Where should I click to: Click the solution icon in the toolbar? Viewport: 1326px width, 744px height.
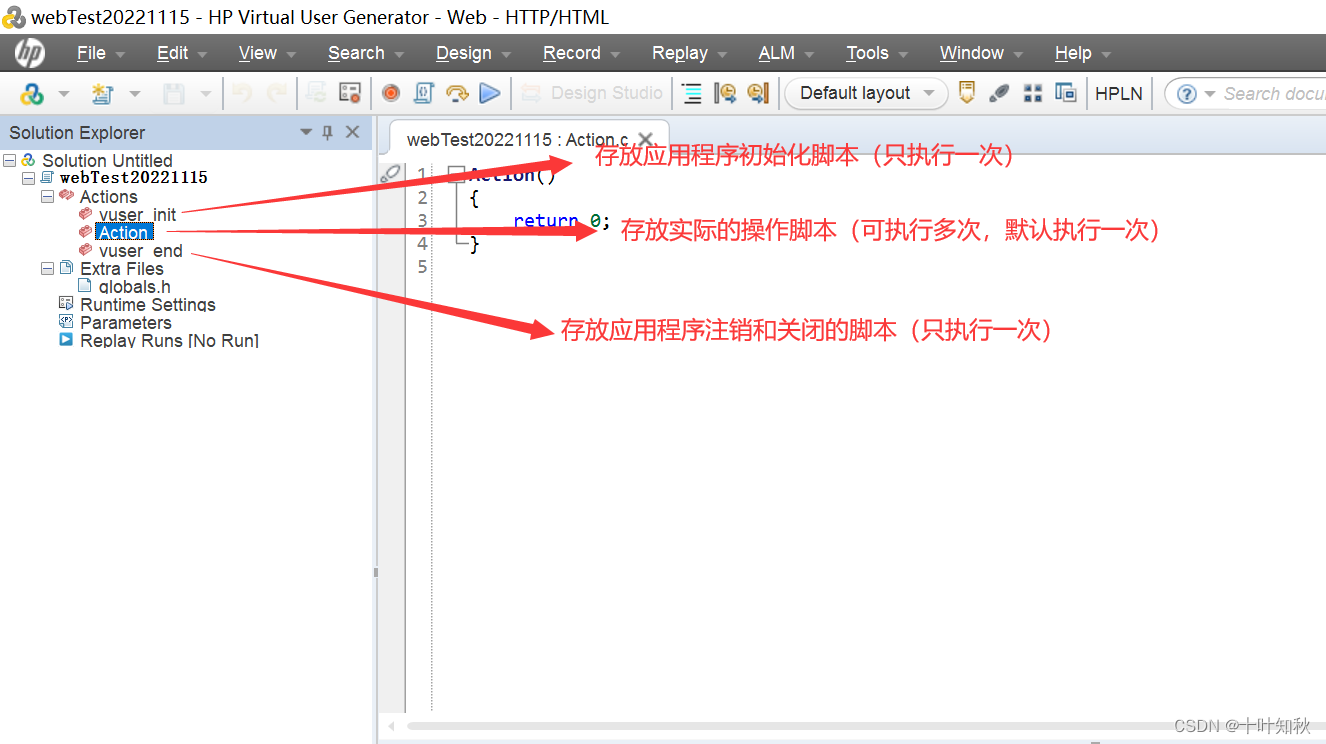click(32, 94)
